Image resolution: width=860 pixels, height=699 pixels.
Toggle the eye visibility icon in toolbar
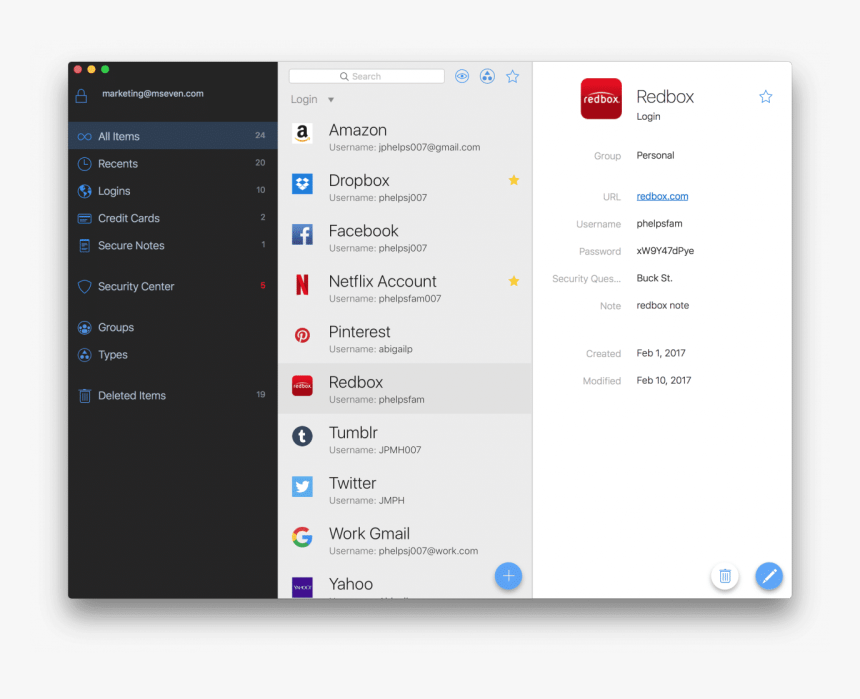462,76
